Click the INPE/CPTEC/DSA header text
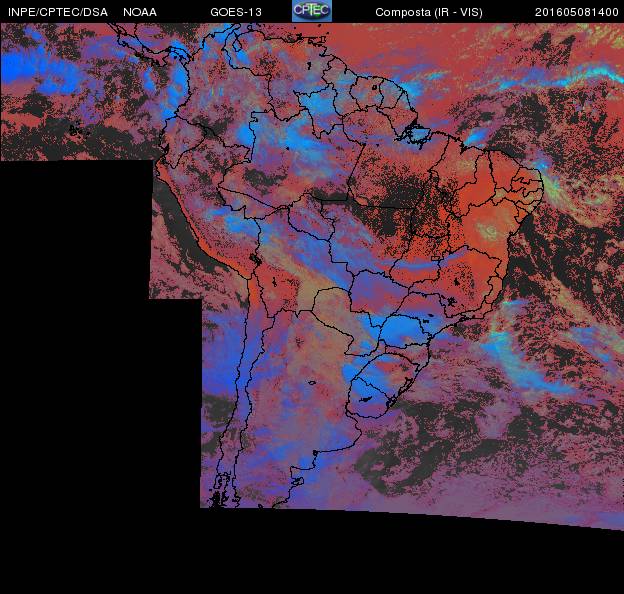Screen dimensions: 624x594 tap(58, 12)
